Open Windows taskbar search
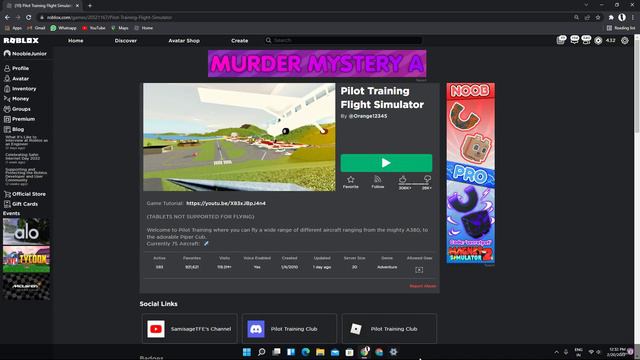 tap(262, 352)
